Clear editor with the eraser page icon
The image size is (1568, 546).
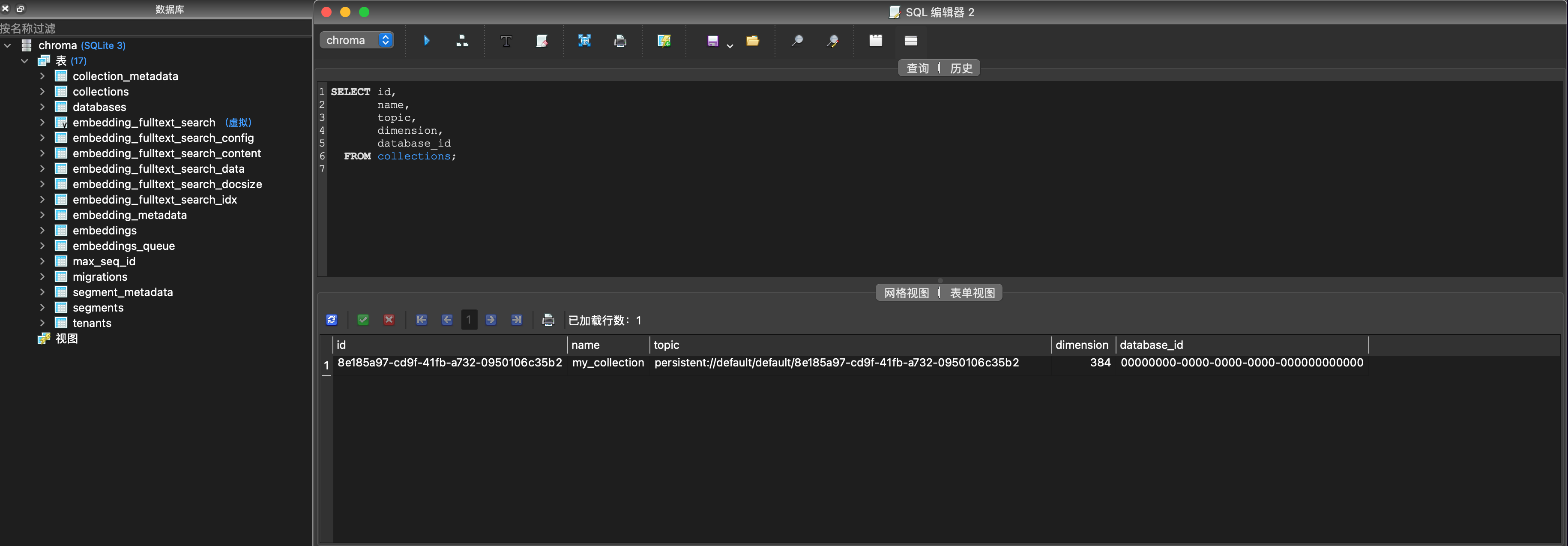[541, 41]
